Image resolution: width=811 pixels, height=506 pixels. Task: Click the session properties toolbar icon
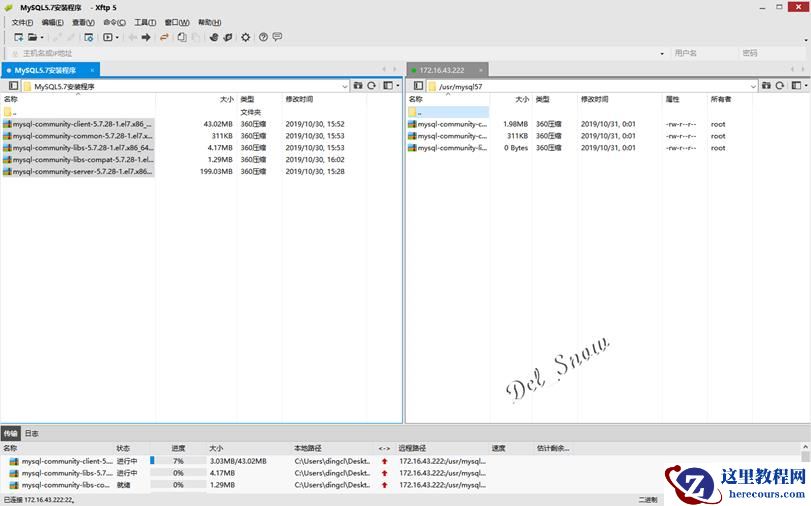pos(88,37)
